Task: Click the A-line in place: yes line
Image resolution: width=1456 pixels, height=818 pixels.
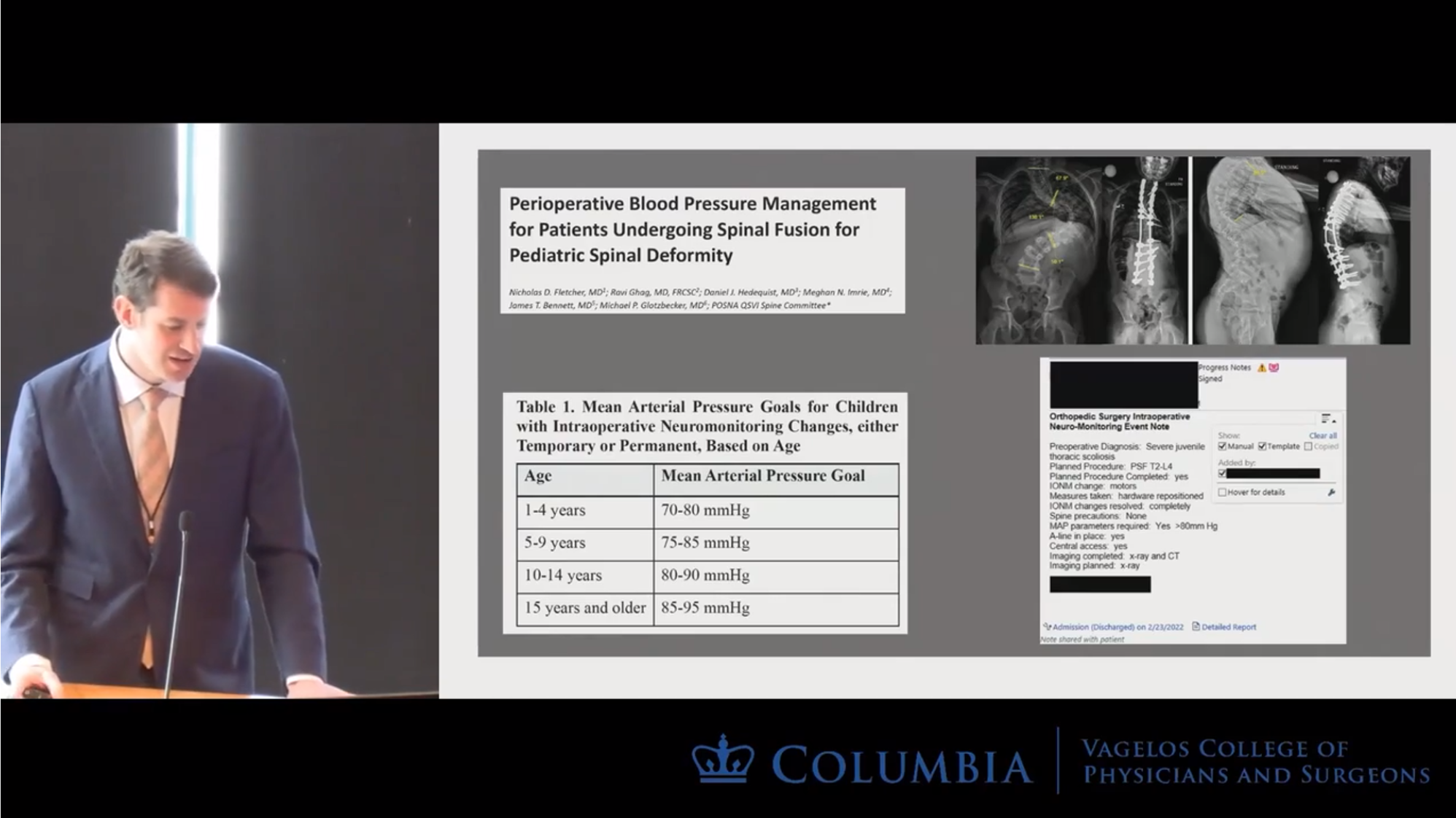Action: click(1087, 536)
